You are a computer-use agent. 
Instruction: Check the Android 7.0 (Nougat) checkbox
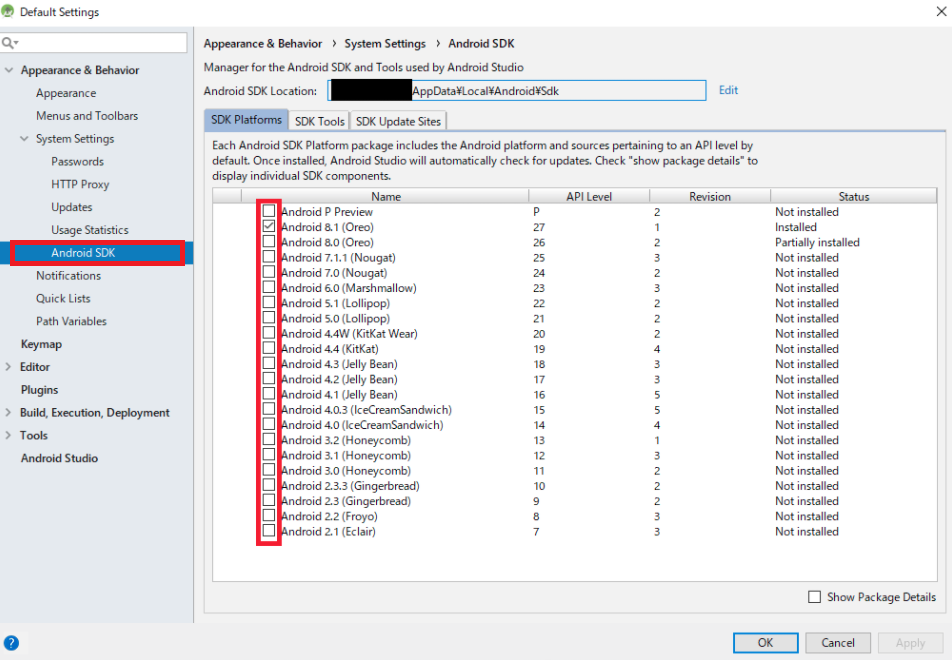click(269, 272)
